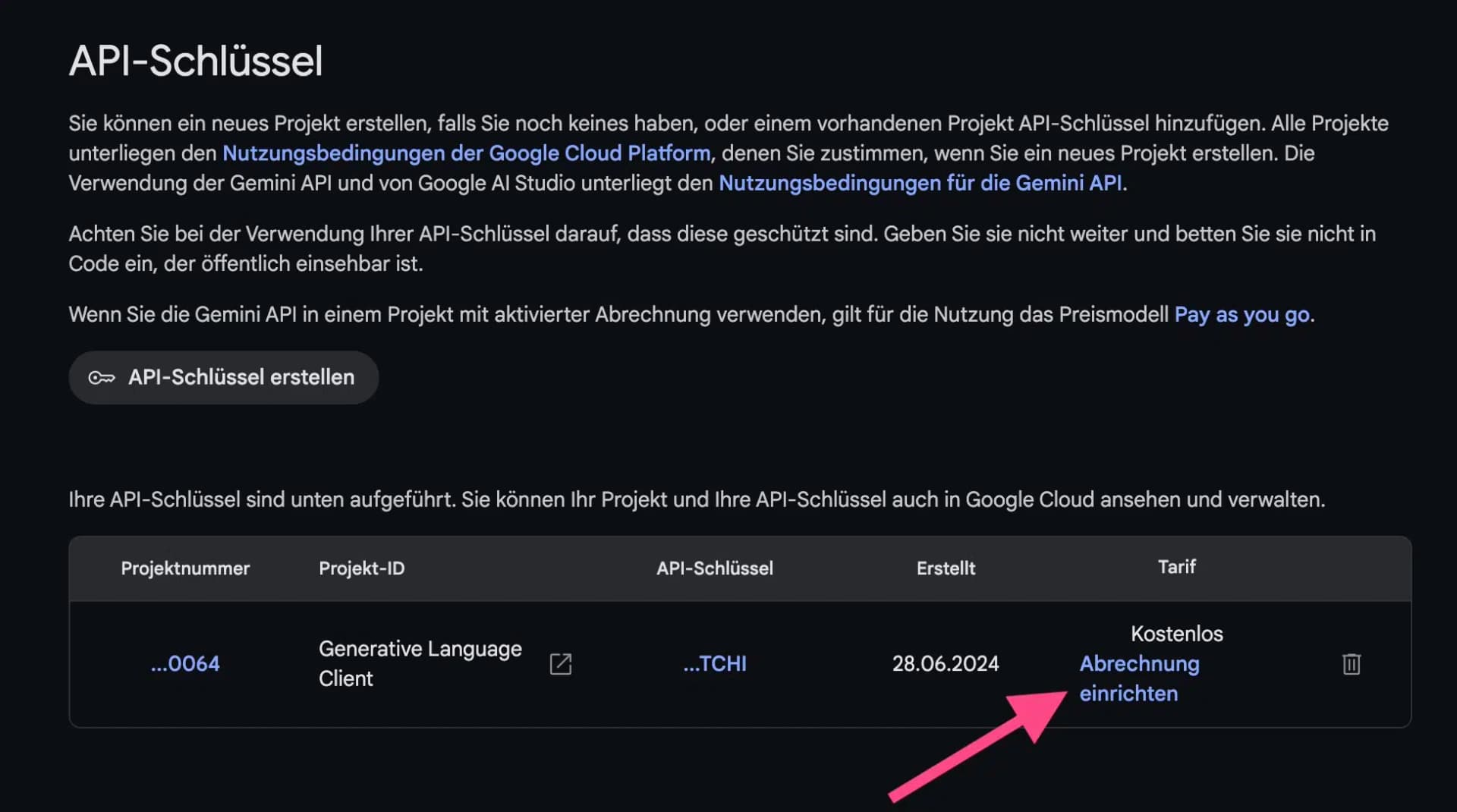The image size is (1457, 812).
Task: Click the "Erstellt" column header
Action: (945, 568)
